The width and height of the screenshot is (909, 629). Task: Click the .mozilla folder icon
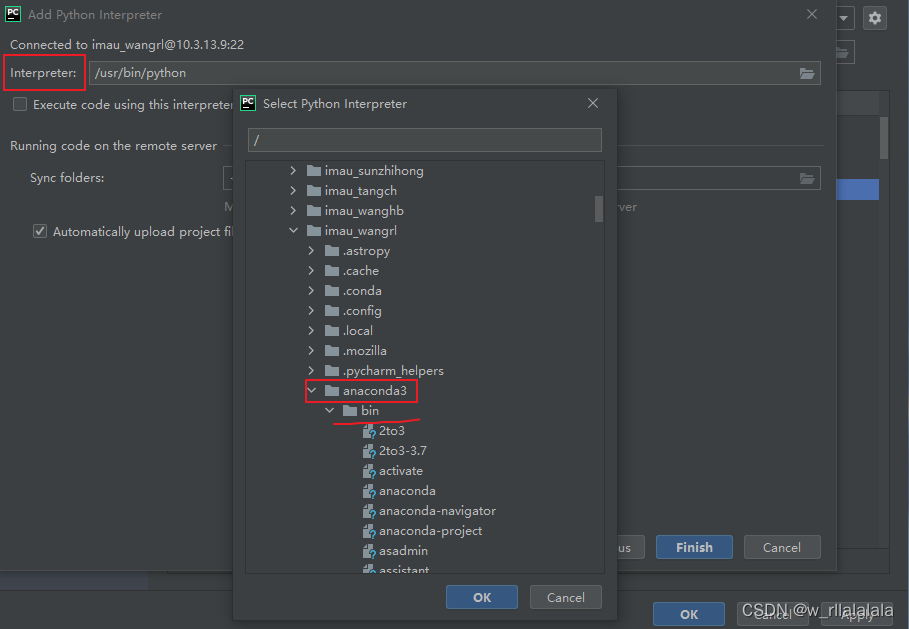point(332,351)
